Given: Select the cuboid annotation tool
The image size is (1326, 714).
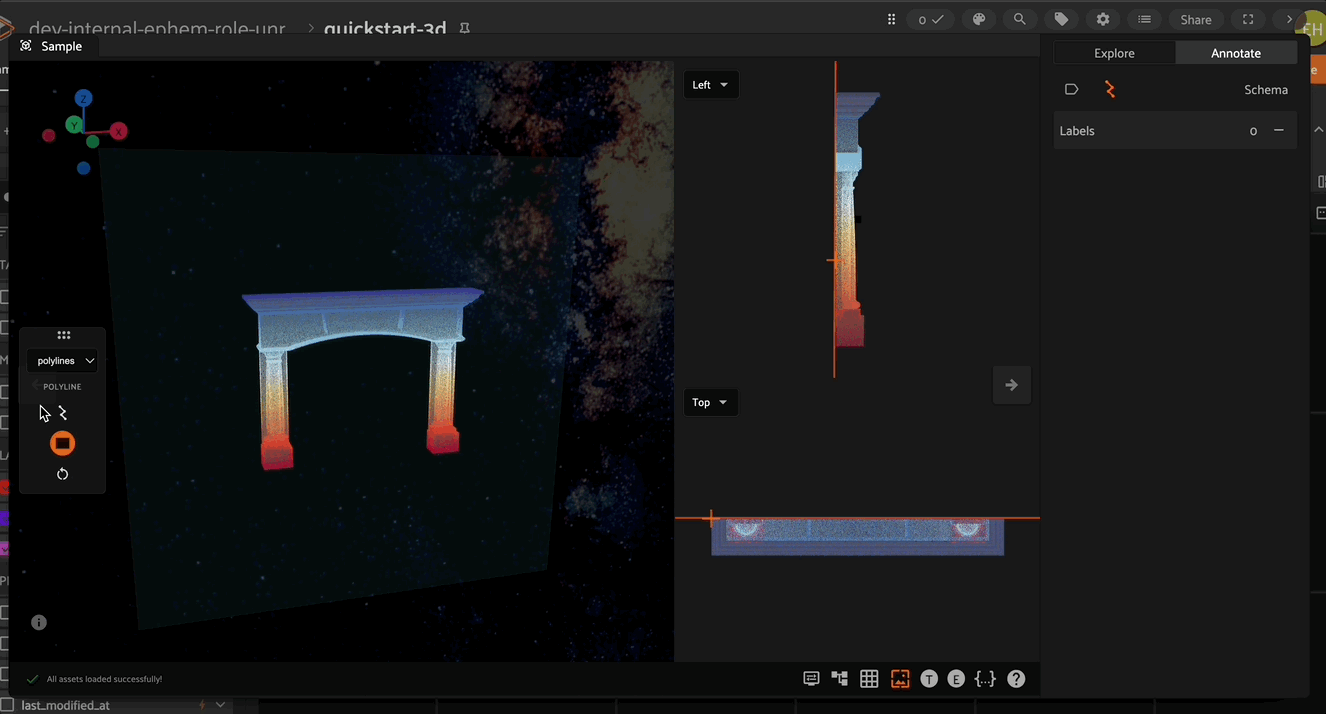Looking at the screenshot, I should point(62,443).
